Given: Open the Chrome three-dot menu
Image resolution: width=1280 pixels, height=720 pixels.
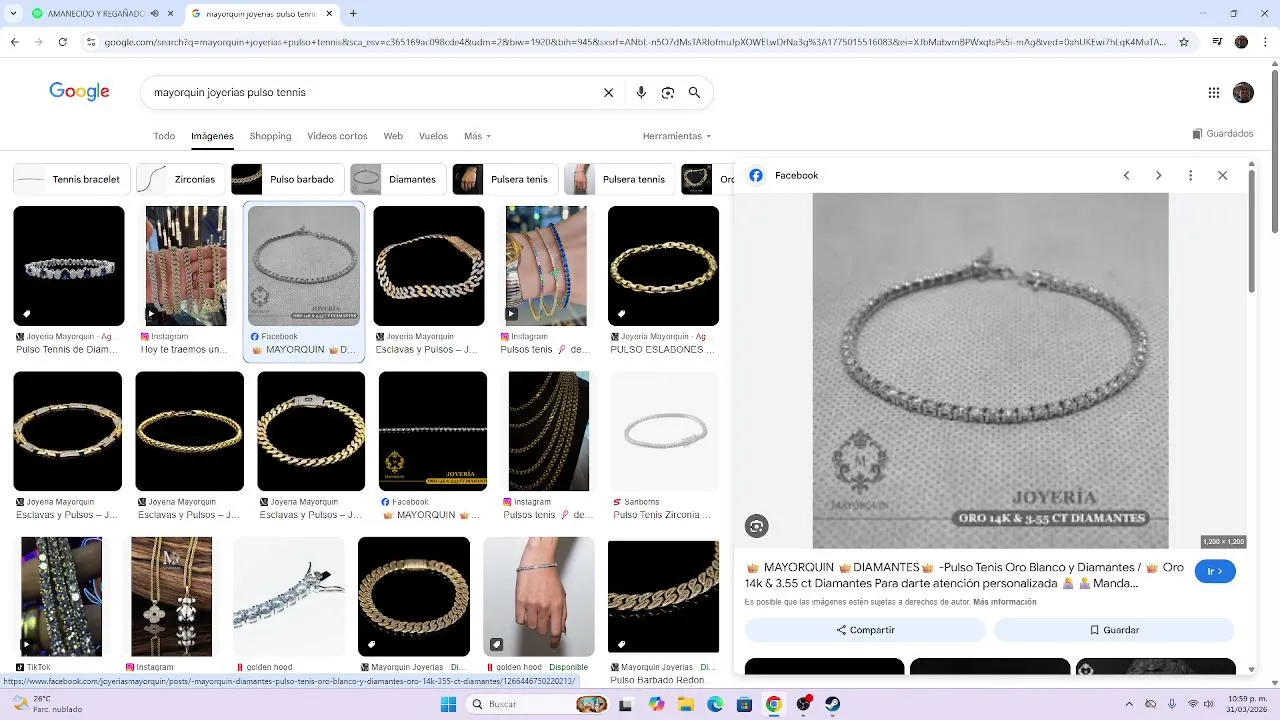Looking at the screenshot, I should [1266, 42].
